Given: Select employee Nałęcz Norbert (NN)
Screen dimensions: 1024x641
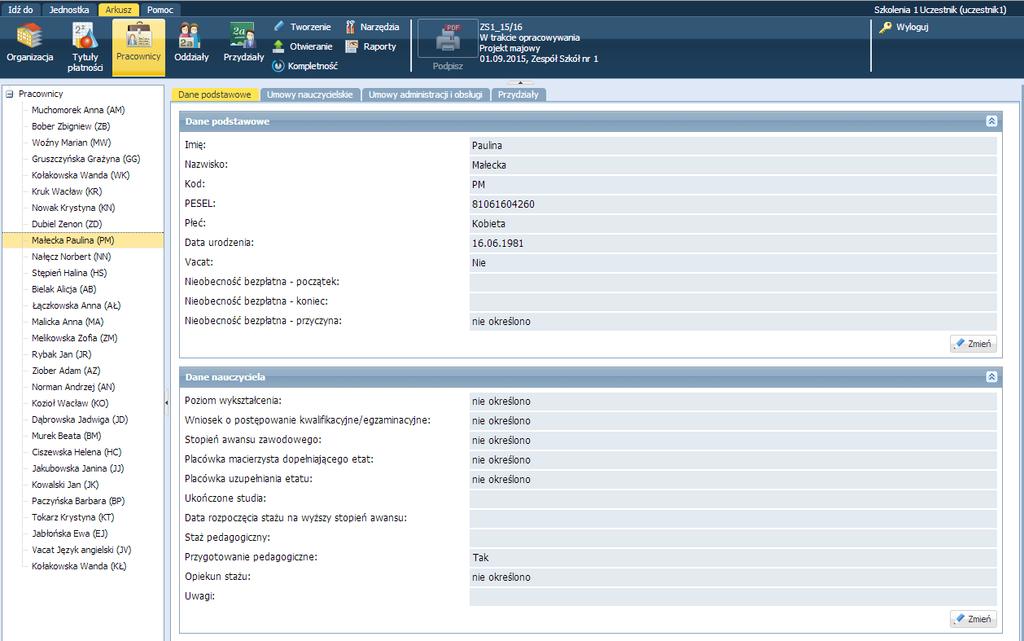Looking at the screenshot, I should (71, 257).
